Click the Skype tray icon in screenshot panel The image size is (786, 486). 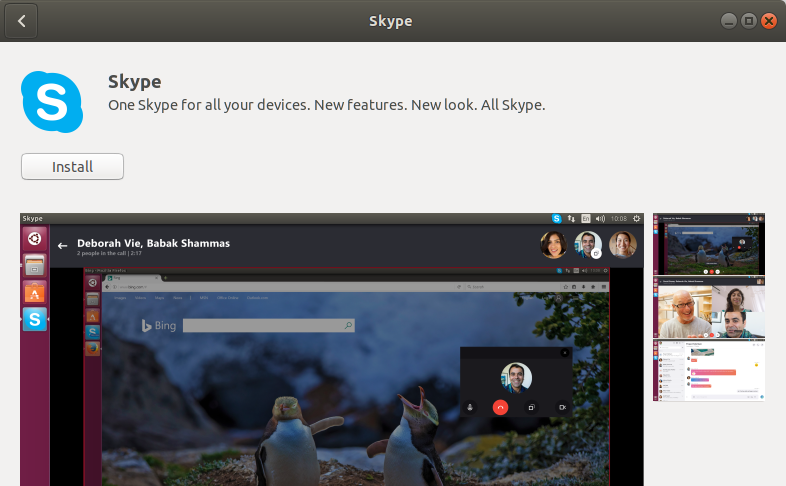[556, 218]
